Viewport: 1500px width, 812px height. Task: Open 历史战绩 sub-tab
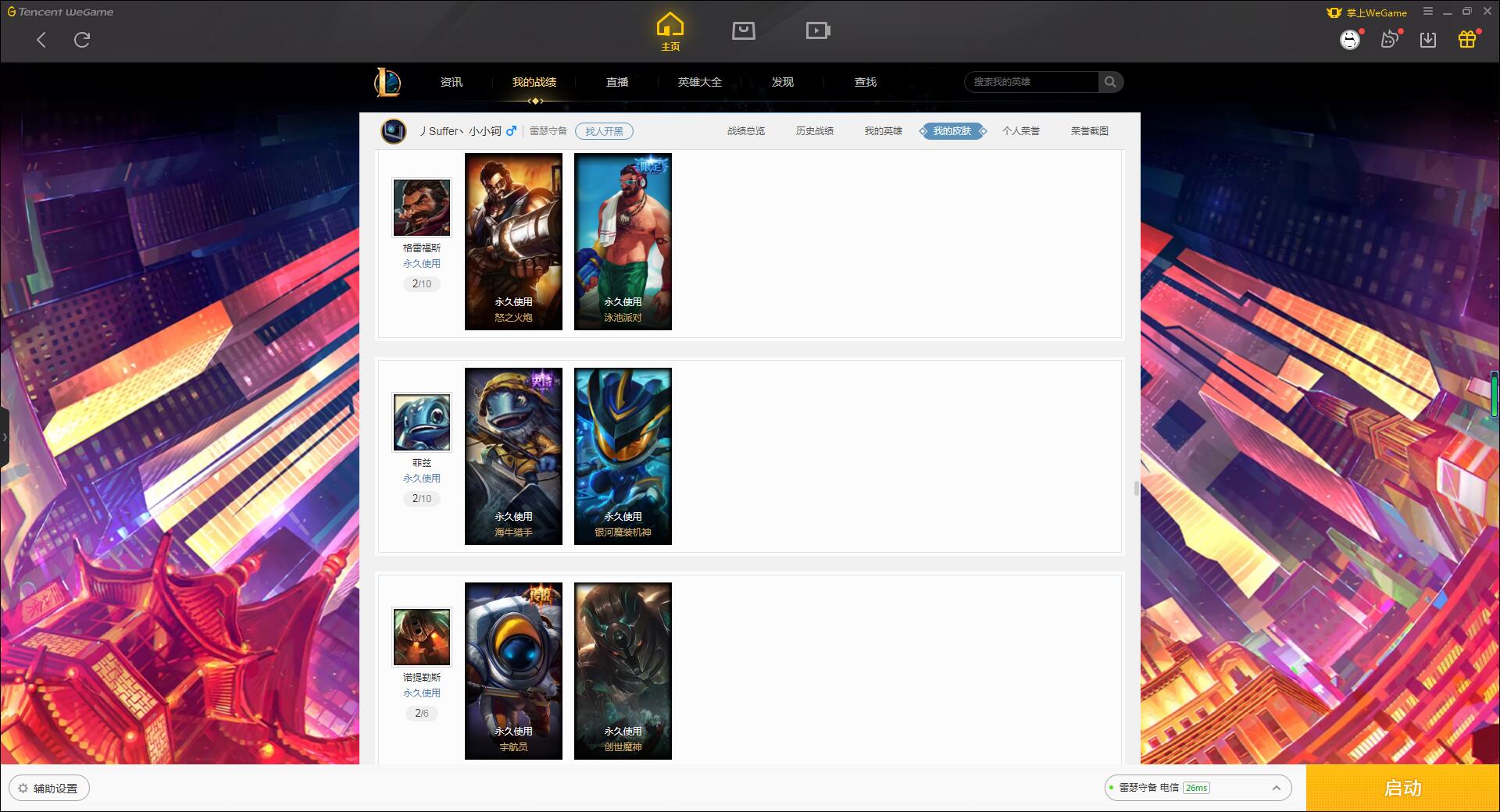click(815, 131)
